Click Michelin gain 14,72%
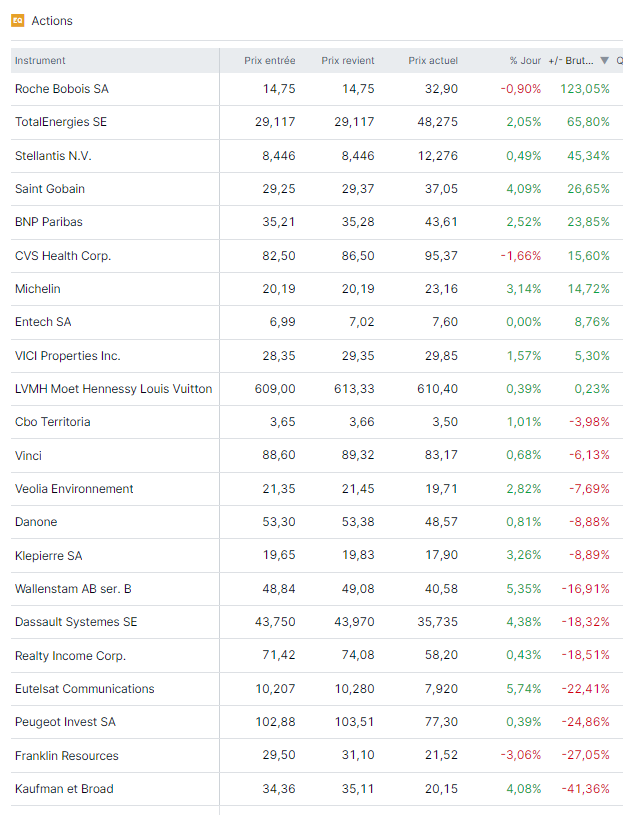 (588, 288)
